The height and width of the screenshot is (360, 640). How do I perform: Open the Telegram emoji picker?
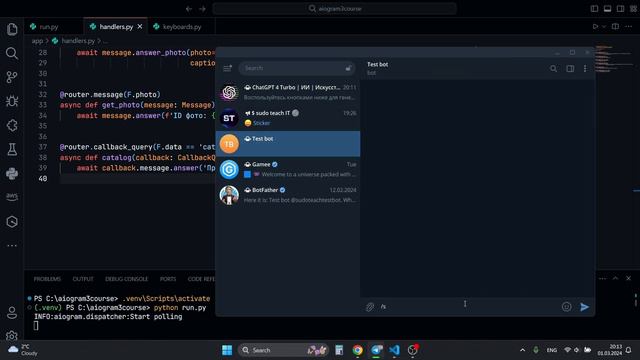click(x=567, y=307)
